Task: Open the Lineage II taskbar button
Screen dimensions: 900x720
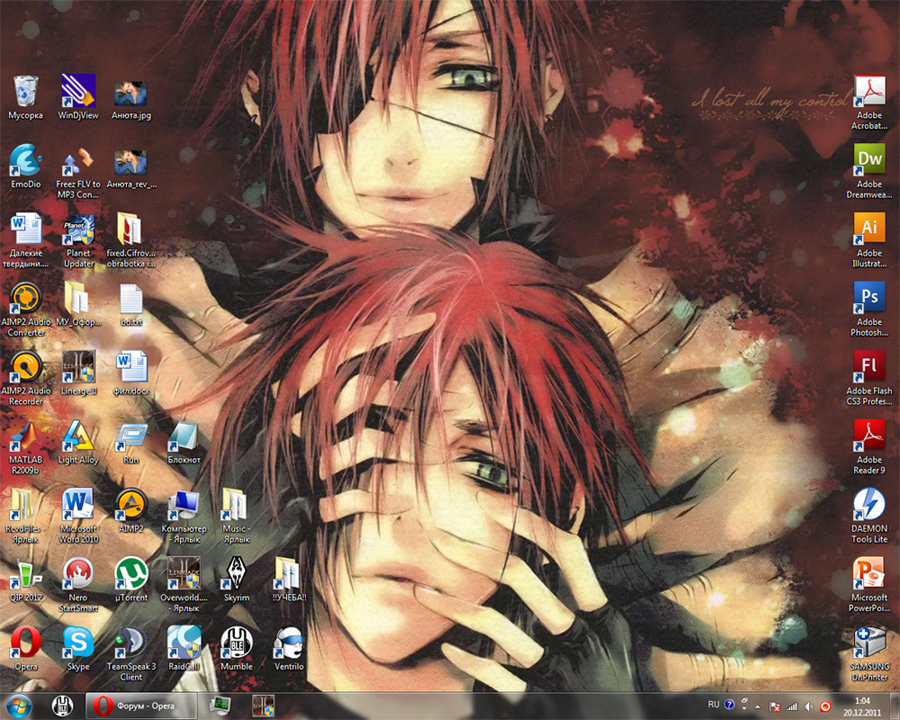Action: (263, 706)
